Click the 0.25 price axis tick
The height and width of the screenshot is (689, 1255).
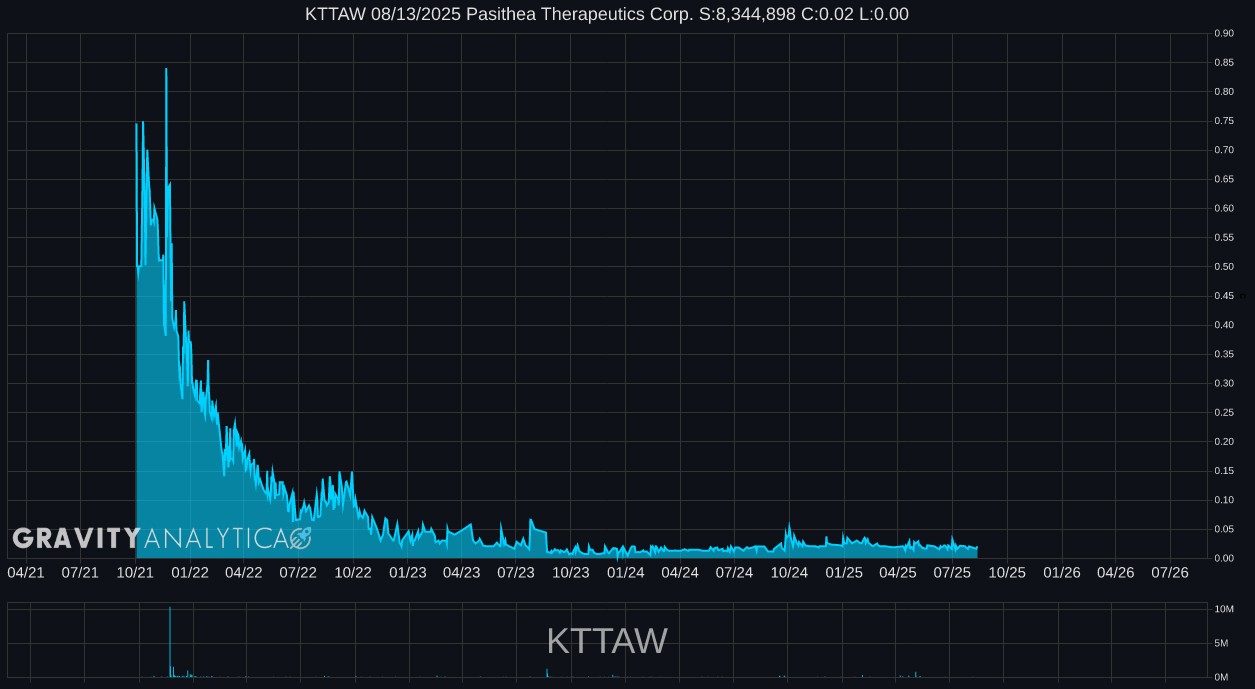[x=1224, y=412]
